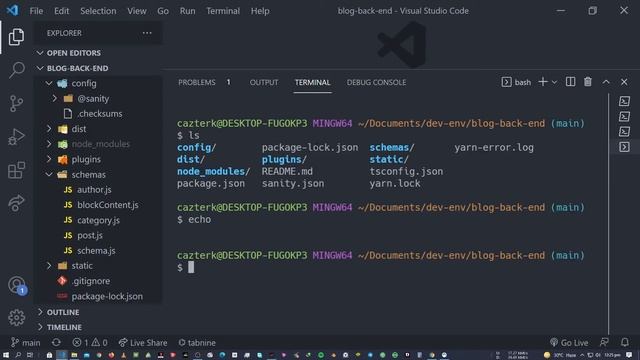Show errors and warnings in status bar

(90, 342)
